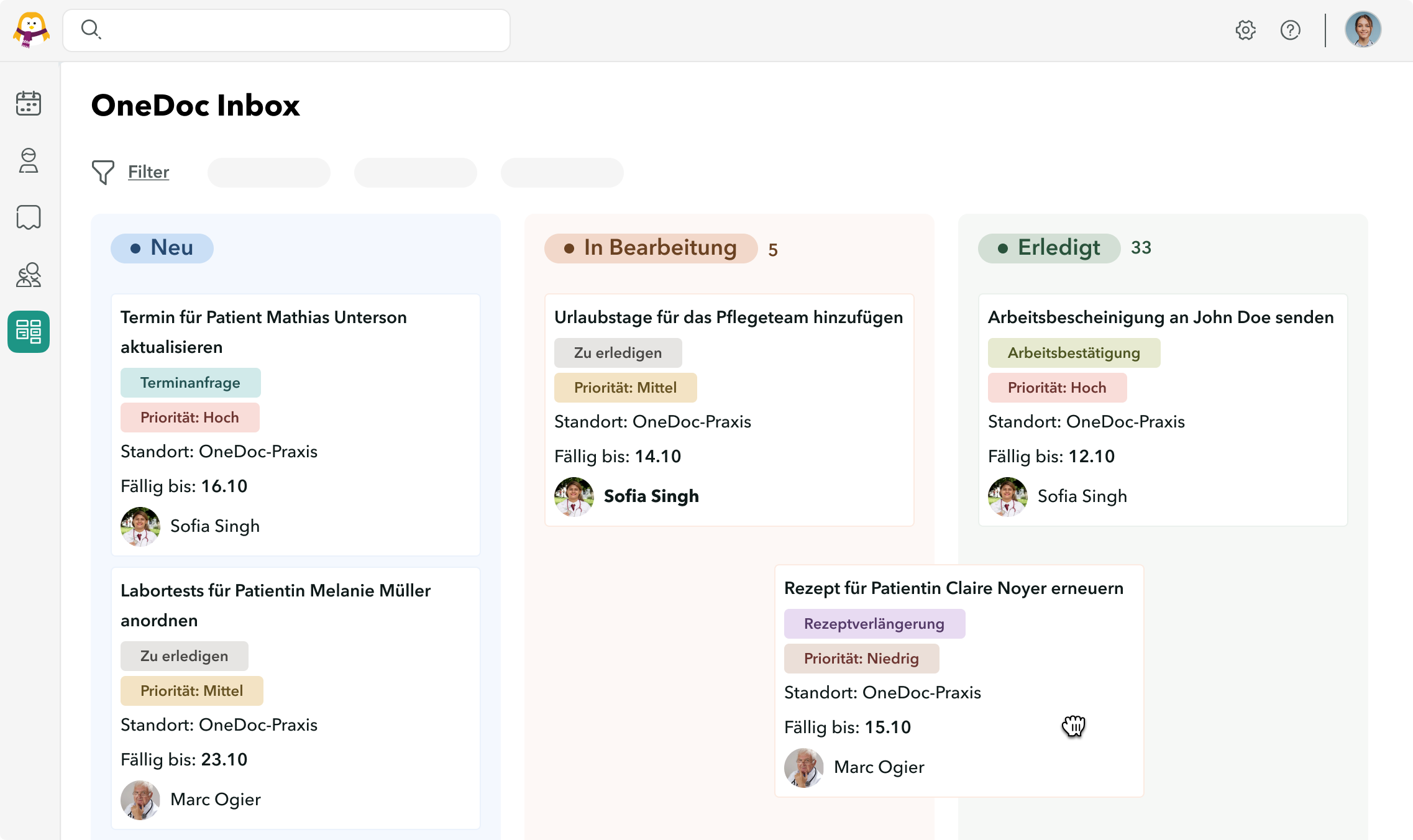Click Zu erledigen tag on Urlaubstage card
The width and height of the screenshot is (1413, 840).
pos(618,353)
